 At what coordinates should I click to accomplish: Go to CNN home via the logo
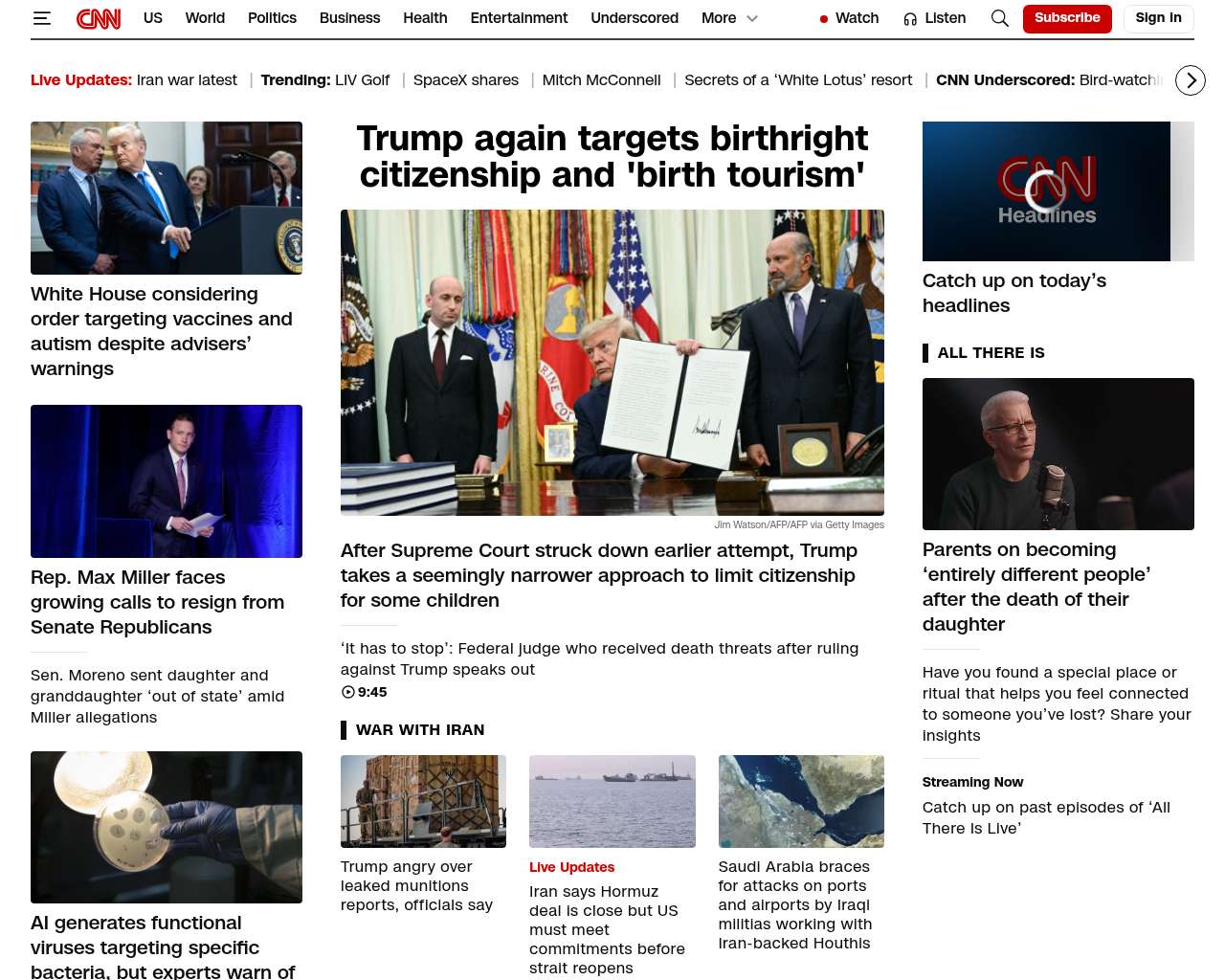pyautogui.click(x=99, y=18)
